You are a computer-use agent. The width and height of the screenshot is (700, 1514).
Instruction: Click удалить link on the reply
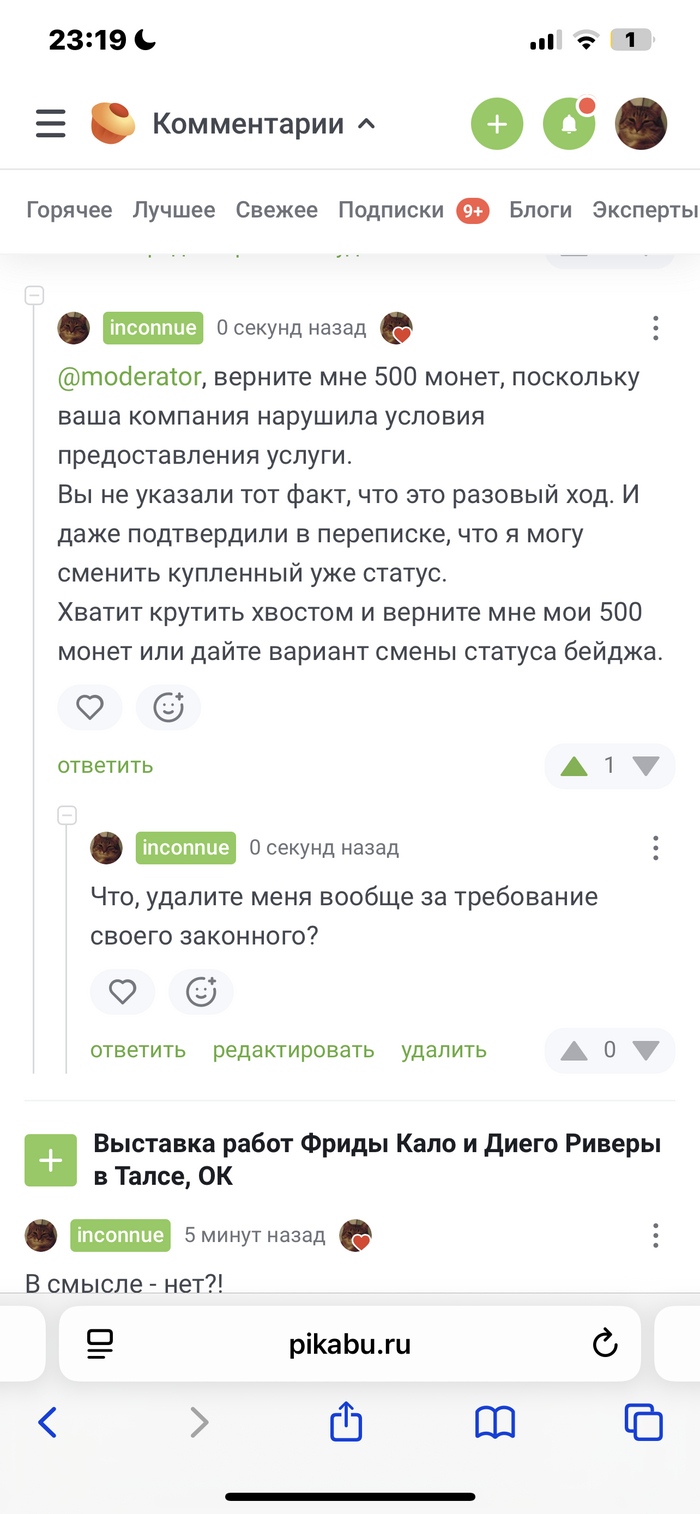(444, 1050)
